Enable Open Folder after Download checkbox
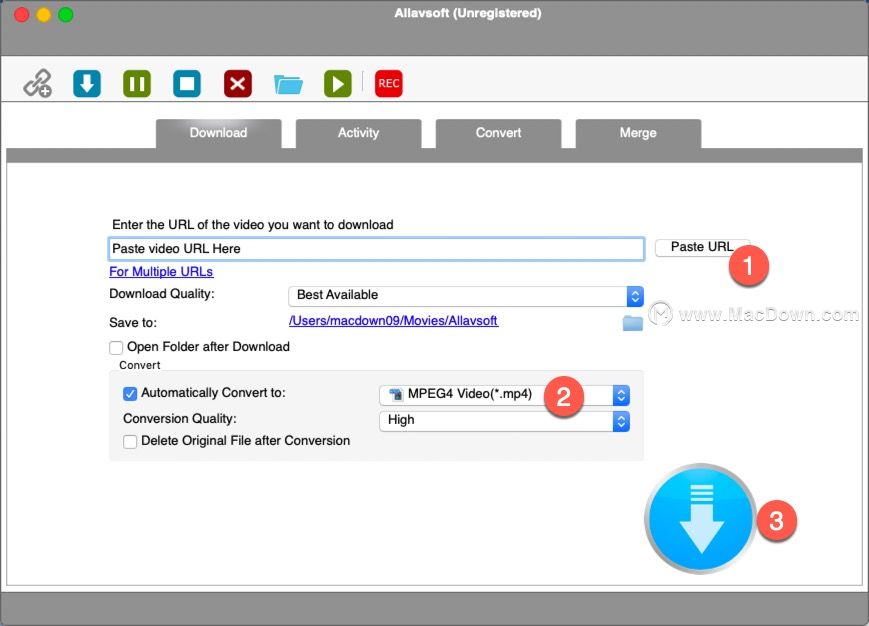 pos(116,347)
